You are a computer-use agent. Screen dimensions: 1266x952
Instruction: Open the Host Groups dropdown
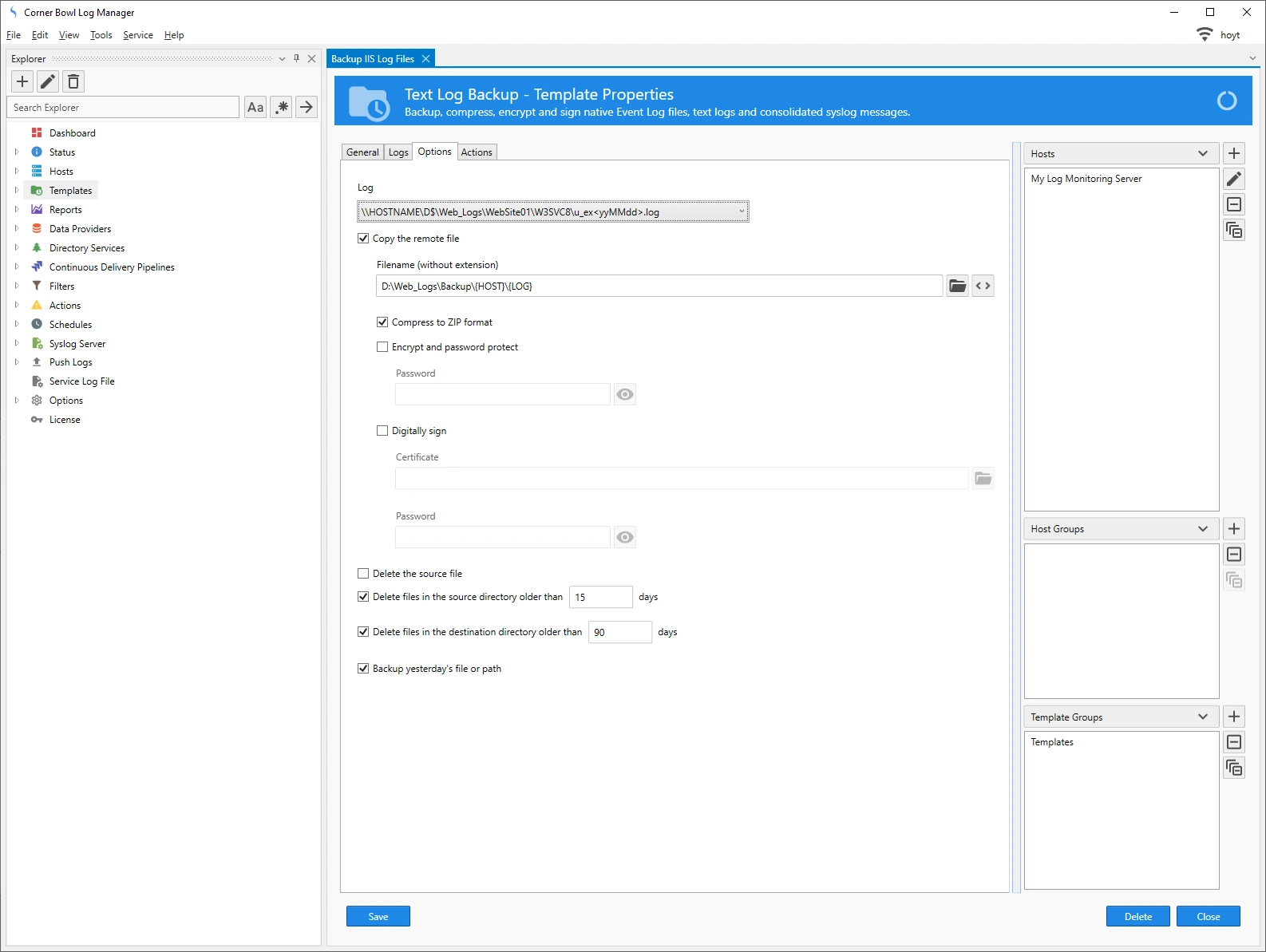(1202, 529)
